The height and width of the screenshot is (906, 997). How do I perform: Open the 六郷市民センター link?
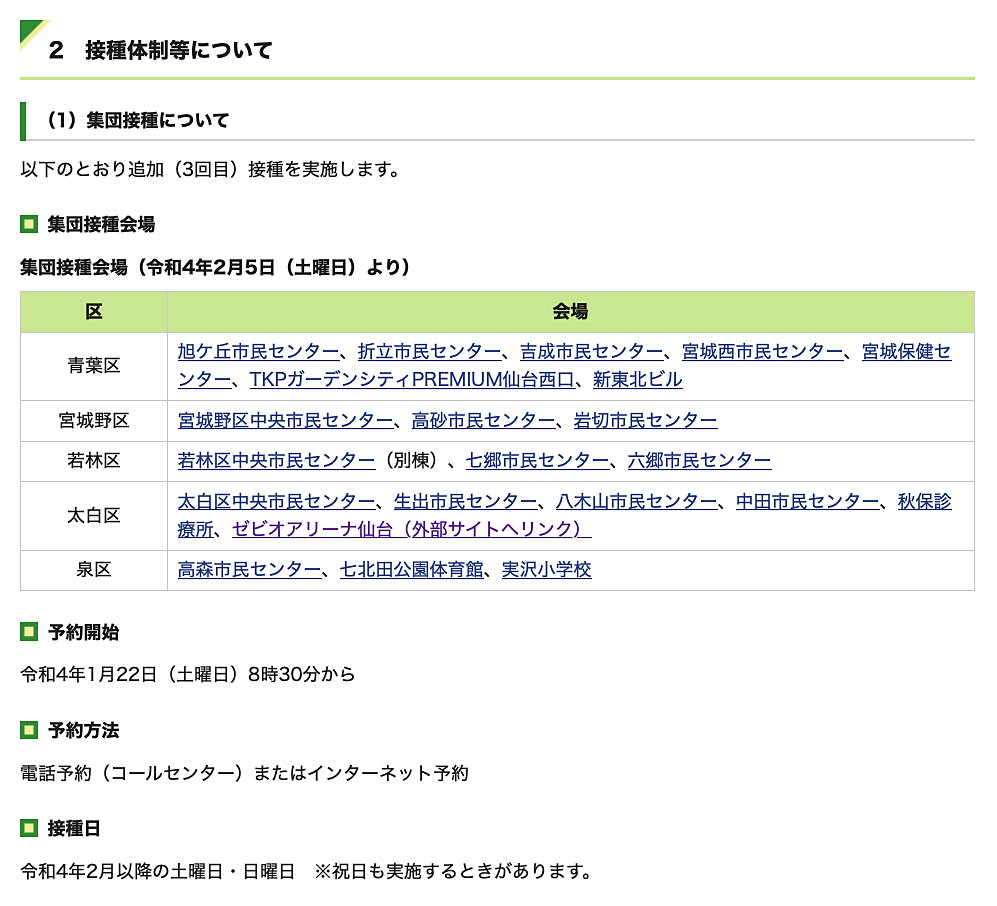click(x=699, y=460)
